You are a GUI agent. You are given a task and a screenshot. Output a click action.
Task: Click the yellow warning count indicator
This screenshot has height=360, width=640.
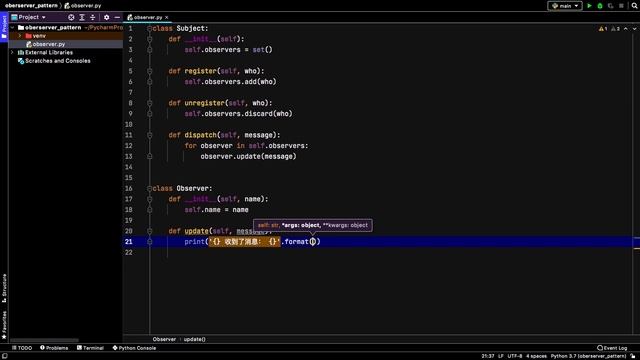[x=603, y=29]
